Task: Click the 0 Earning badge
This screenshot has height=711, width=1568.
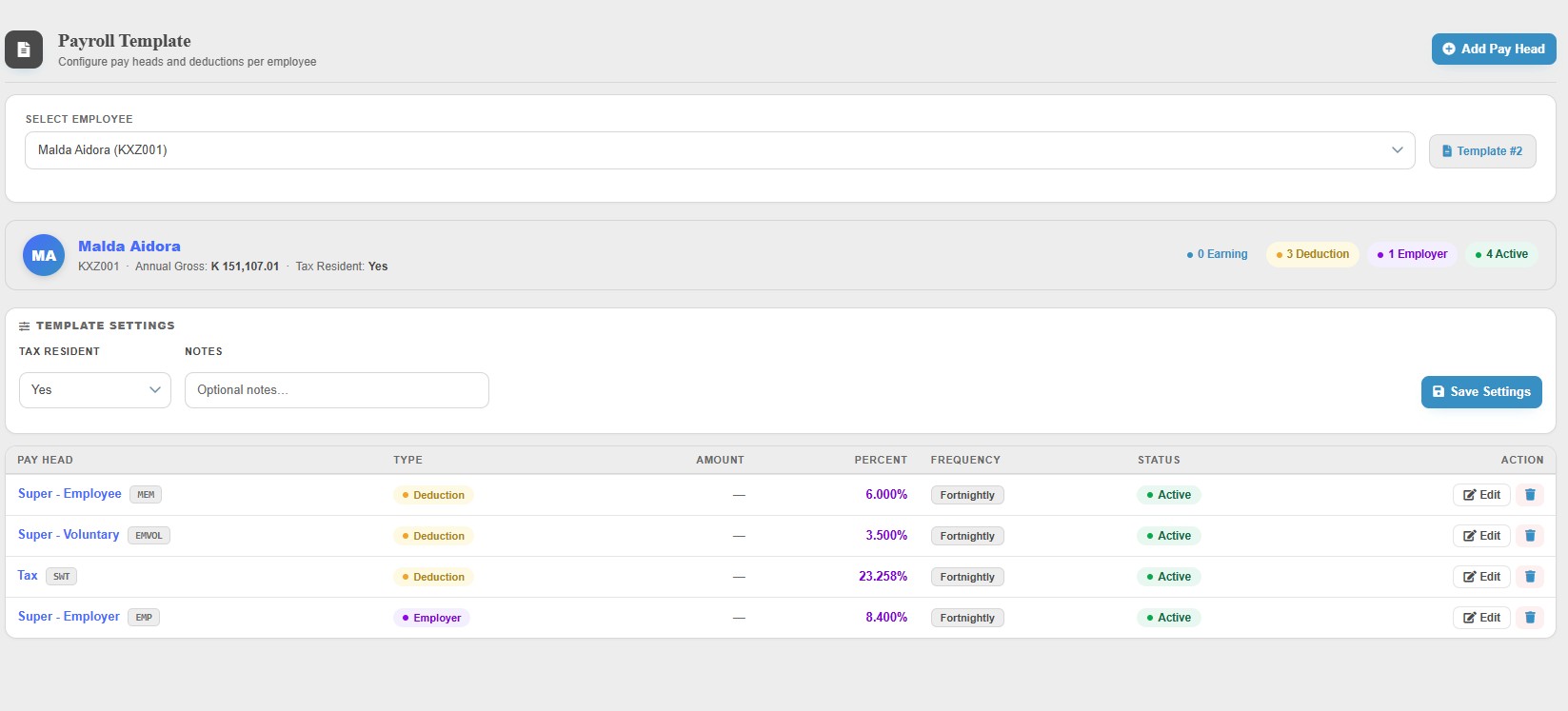Action: click(x=1217, y=254)
